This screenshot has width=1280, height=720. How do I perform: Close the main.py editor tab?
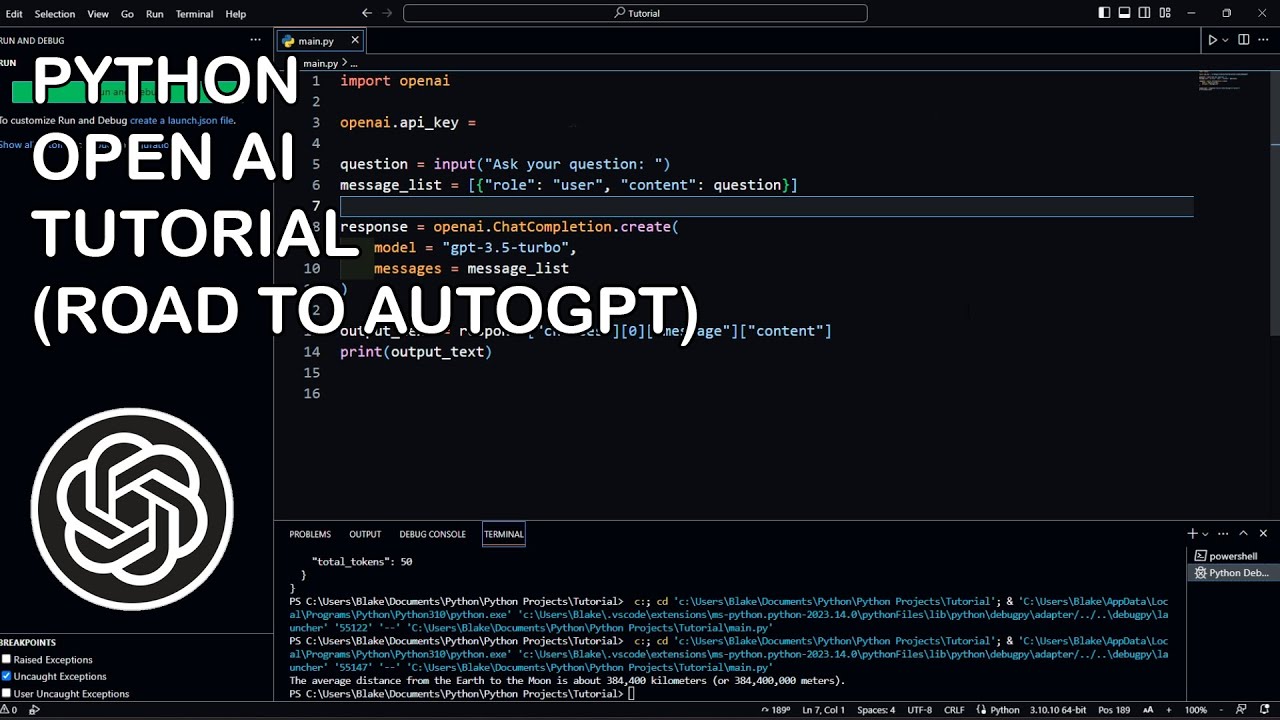[x=354, y=40]
